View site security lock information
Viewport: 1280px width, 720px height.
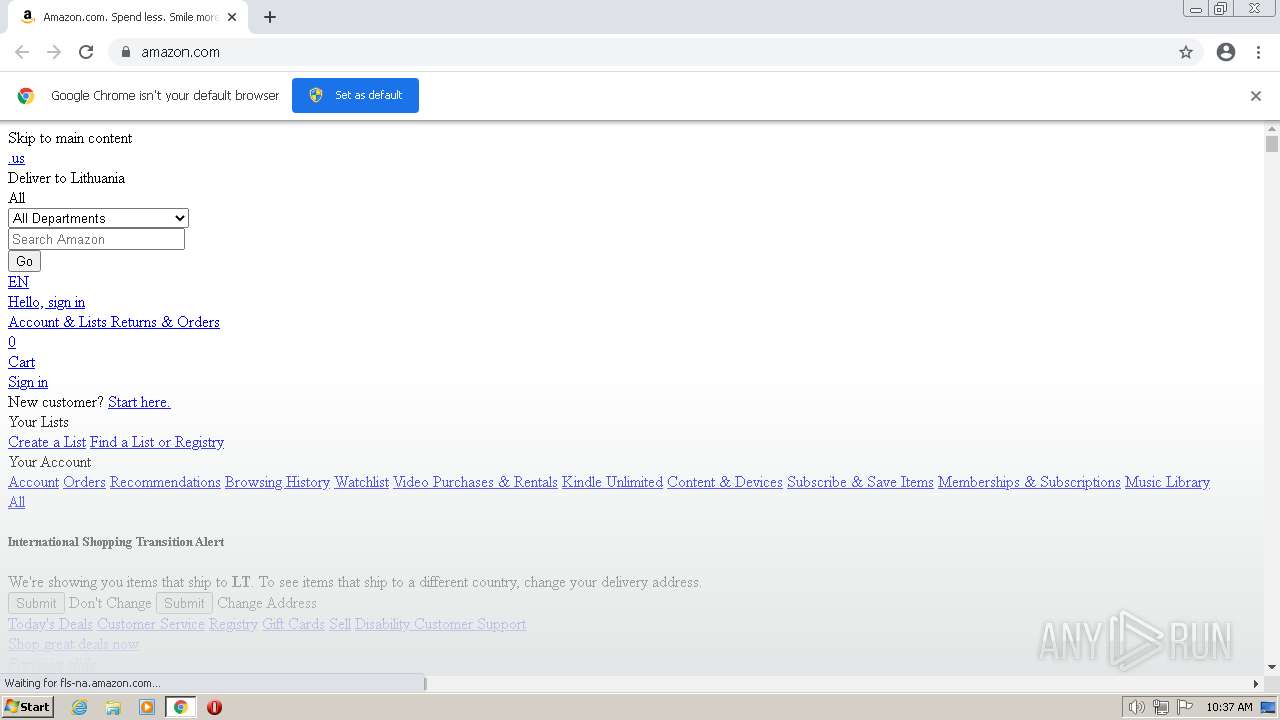(125, 52)
